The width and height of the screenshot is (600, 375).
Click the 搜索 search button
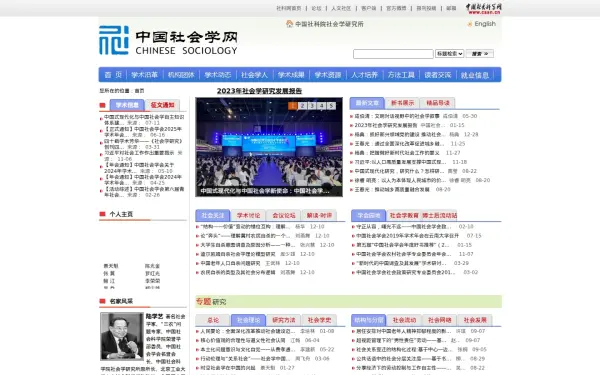tap(480, 54)
